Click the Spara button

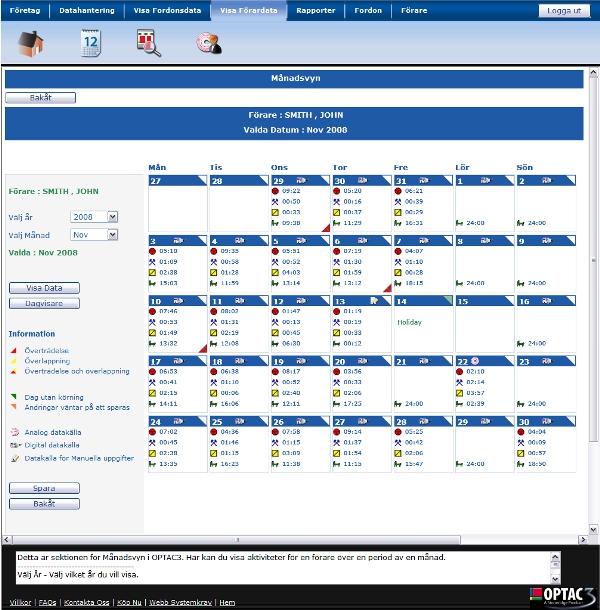tap(44, 488)
